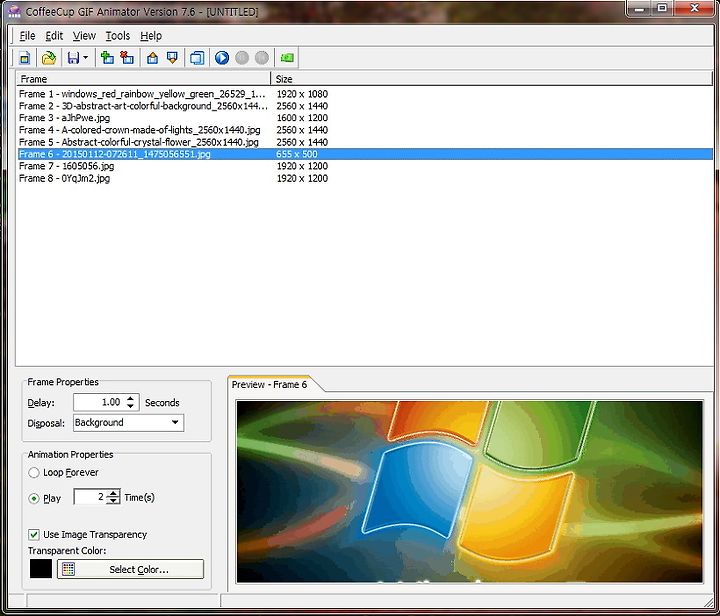Click the Move frame up icon
The height and width of the screenshot is (616, 720).
(x=152, y=58)
